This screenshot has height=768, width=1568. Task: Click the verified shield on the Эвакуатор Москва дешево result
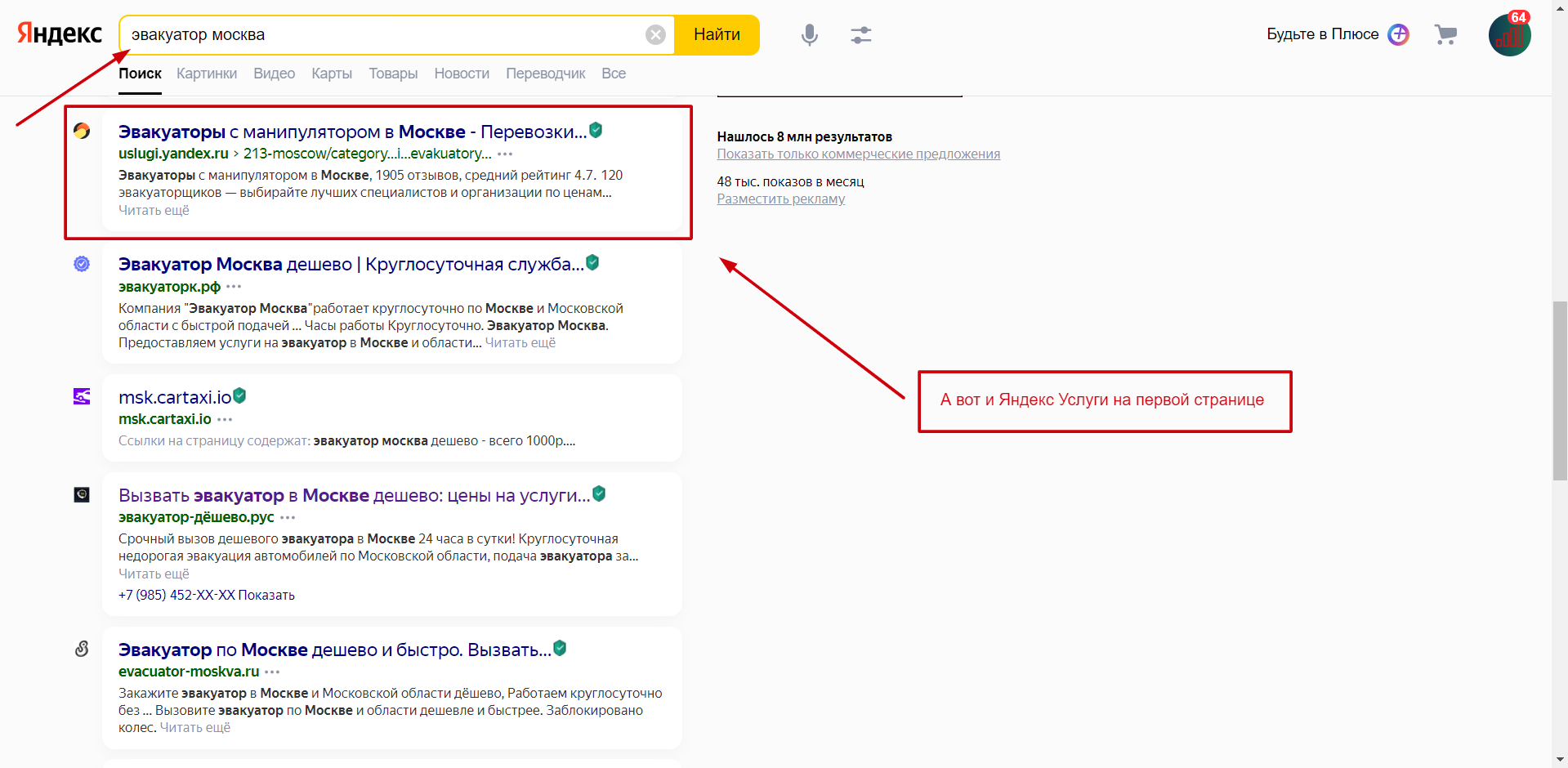coord(592,262)
